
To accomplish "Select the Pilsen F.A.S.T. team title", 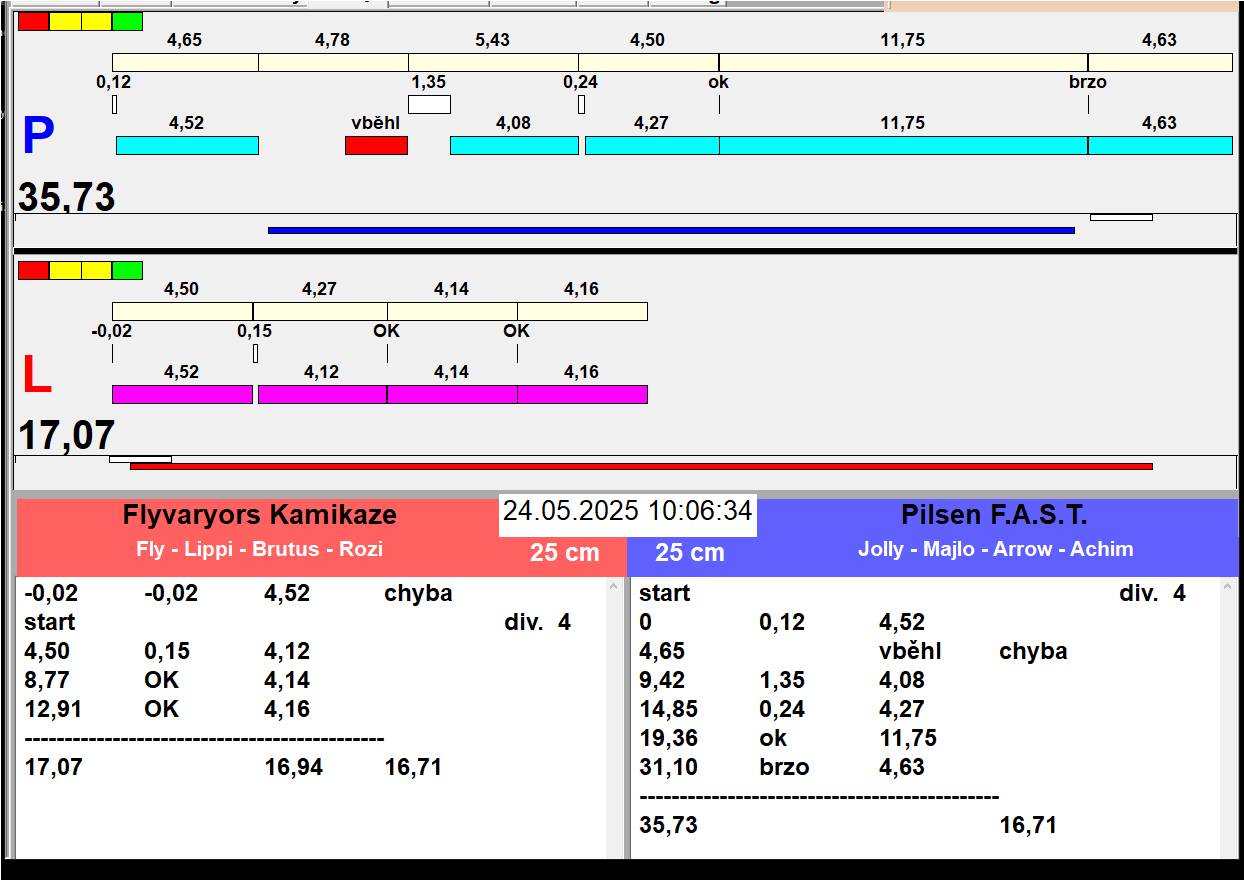I will click(994, 515).
